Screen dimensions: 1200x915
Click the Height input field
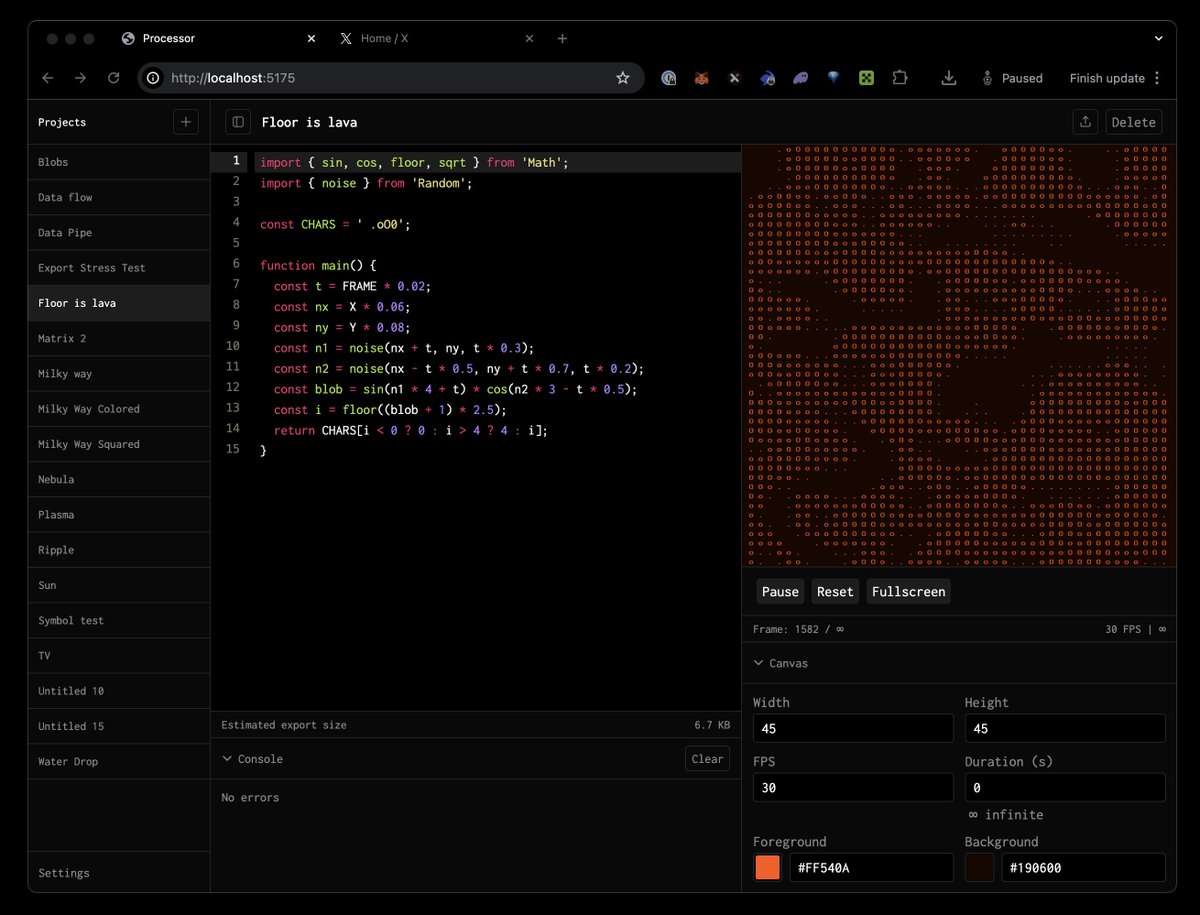tap(1065, 728)
